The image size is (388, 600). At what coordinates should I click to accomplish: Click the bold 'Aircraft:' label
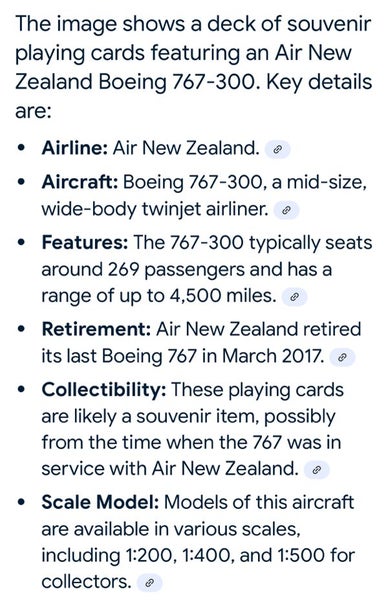(80, 182)
